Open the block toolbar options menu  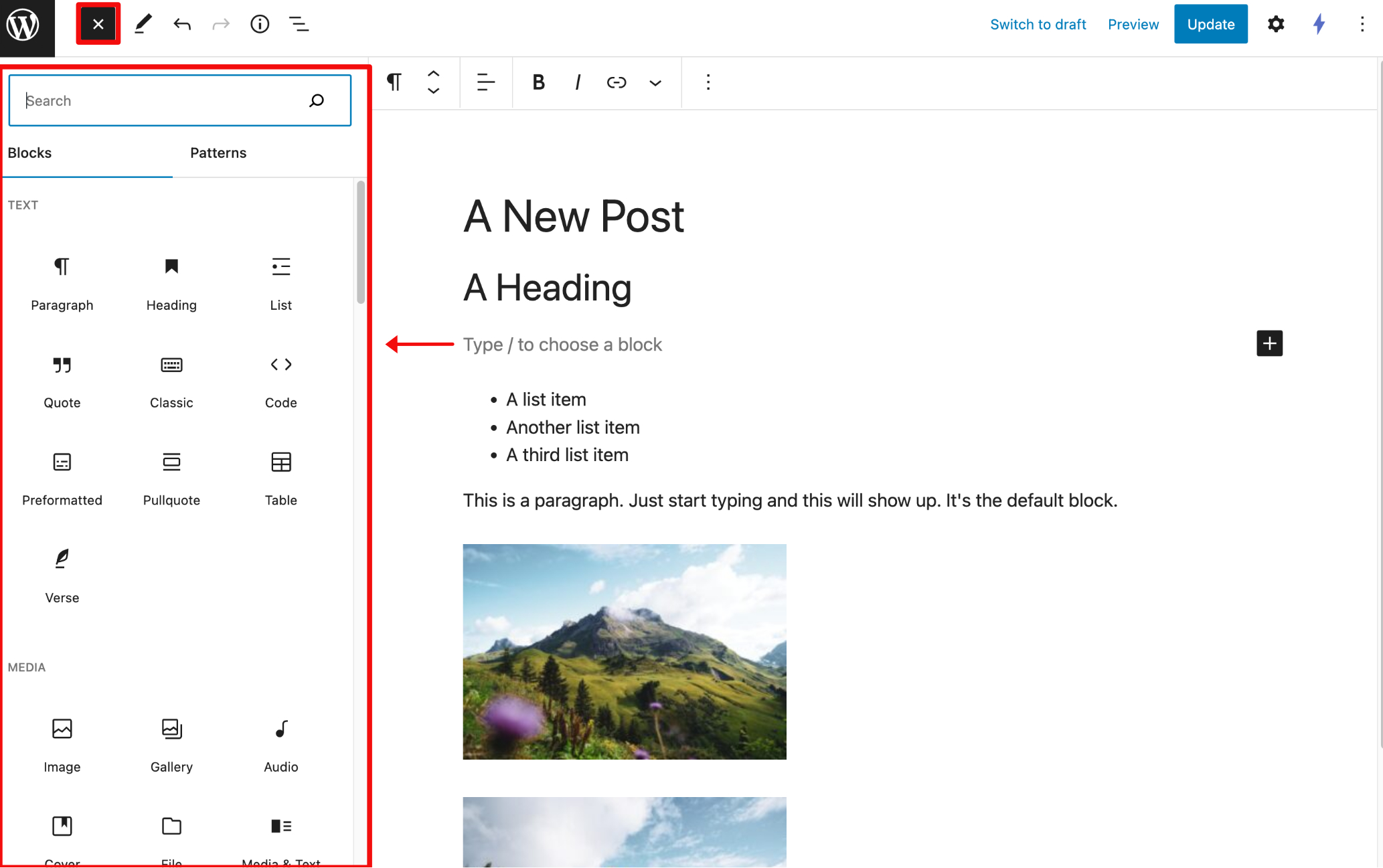pyautogui.click(x=708, y=82)
